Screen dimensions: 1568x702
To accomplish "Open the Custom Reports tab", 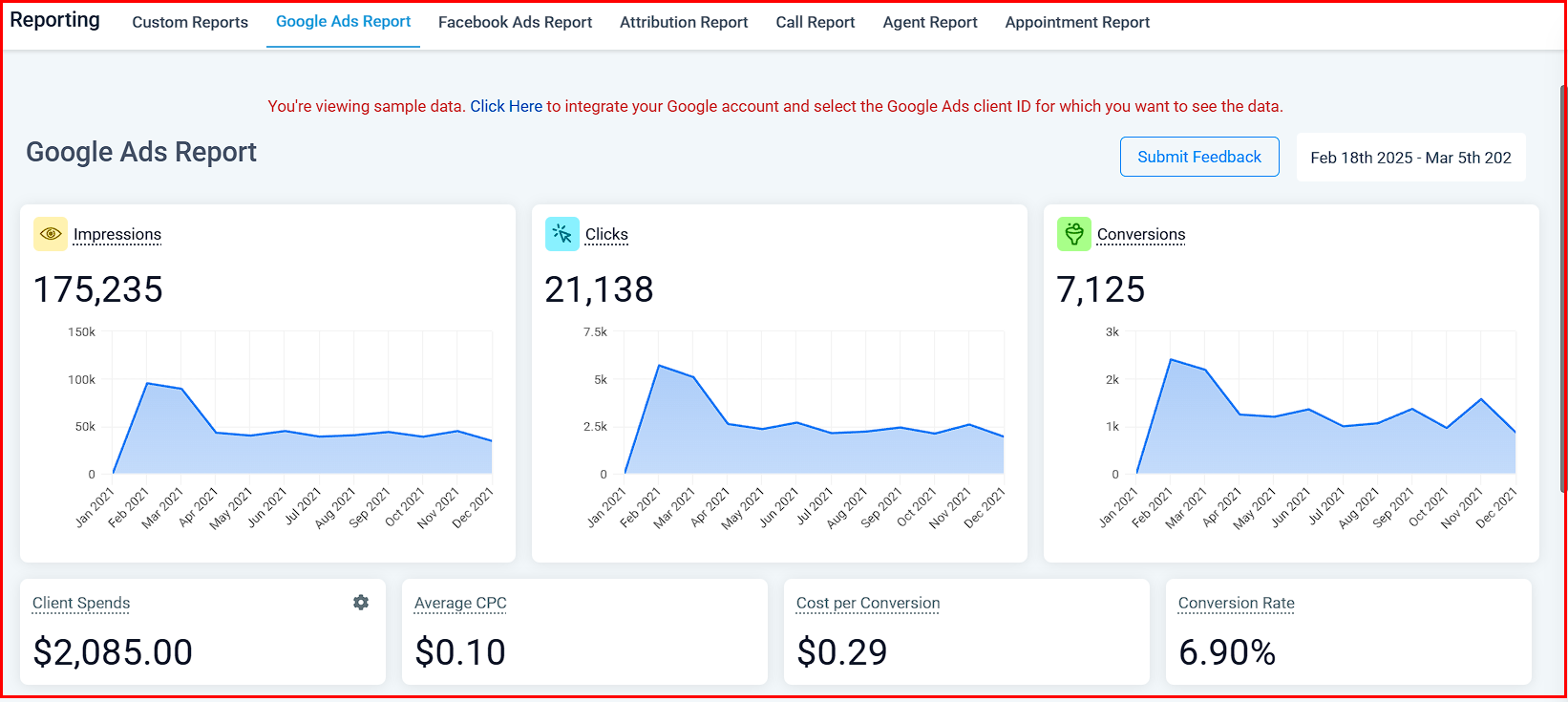I will (190, 22).
